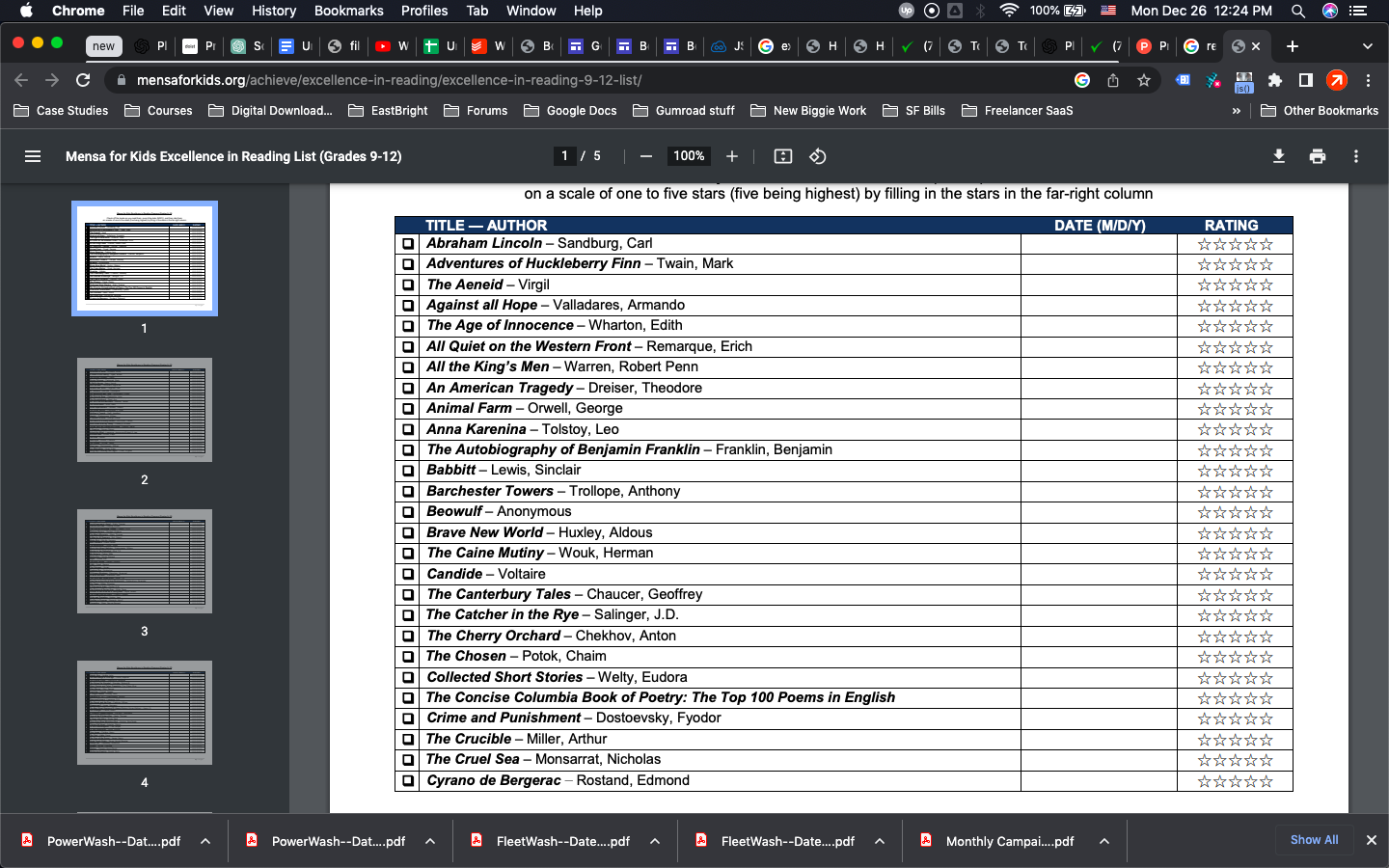
Task: Expand options for first FleetWash download
Action: (655, 841)
